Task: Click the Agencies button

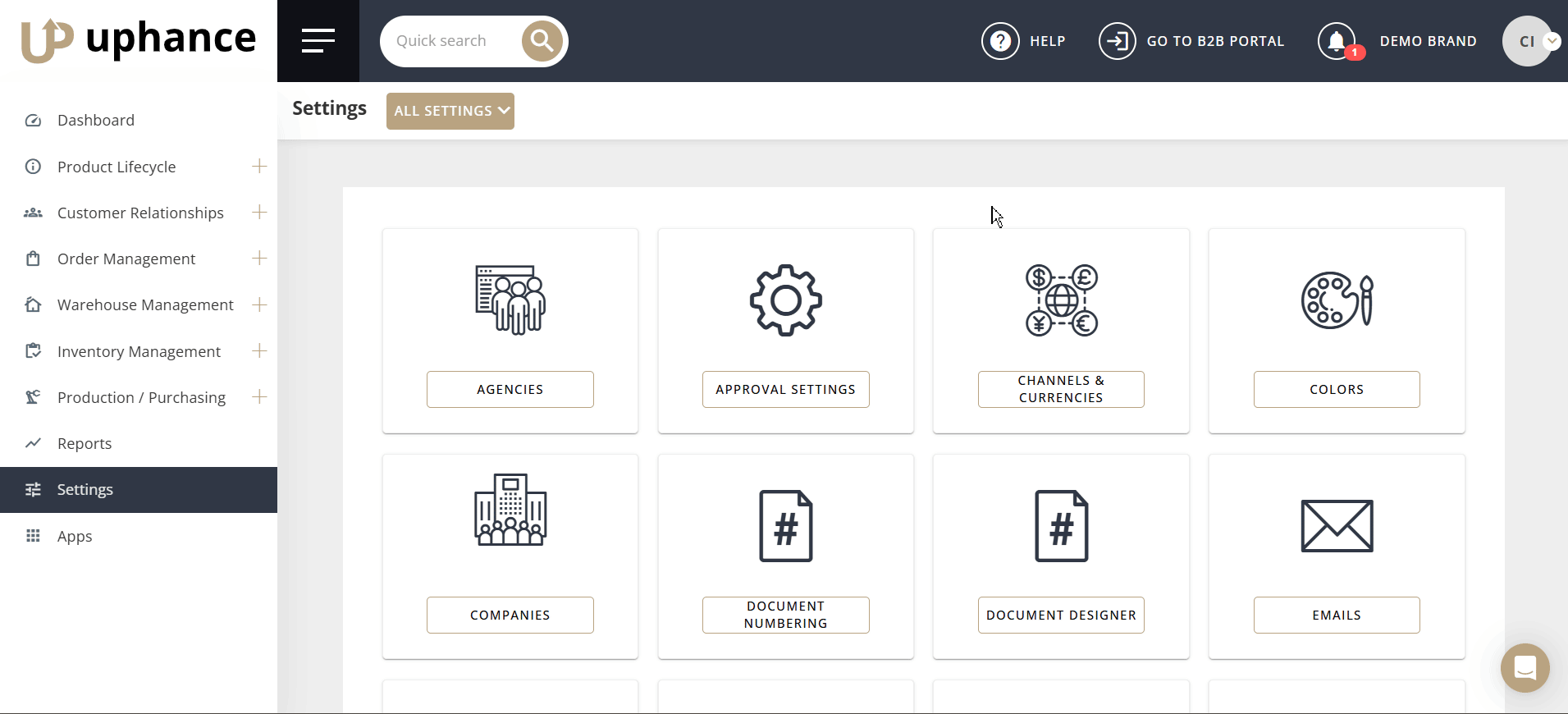Action: (x=510, y=390)
